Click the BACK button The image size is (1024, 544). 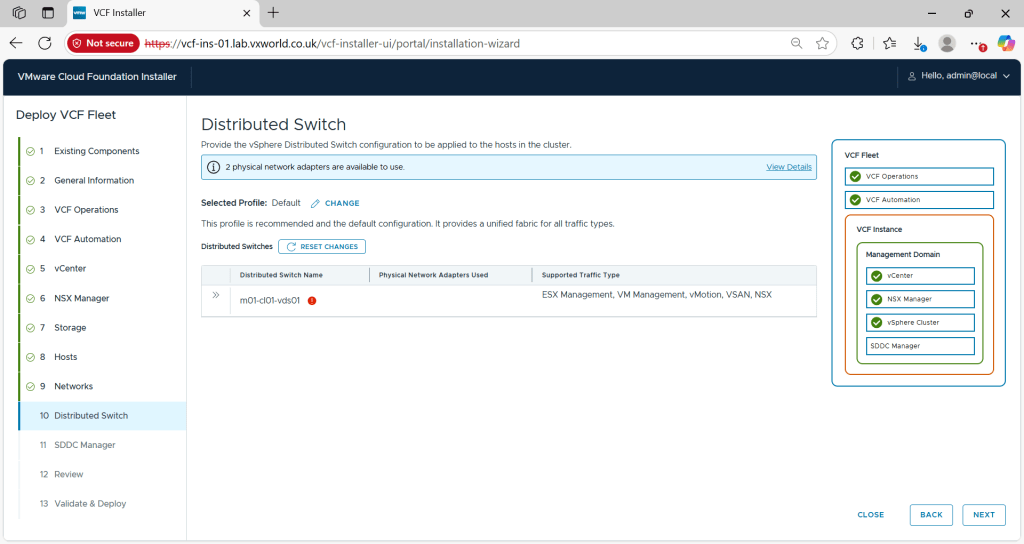click(931, 515)
